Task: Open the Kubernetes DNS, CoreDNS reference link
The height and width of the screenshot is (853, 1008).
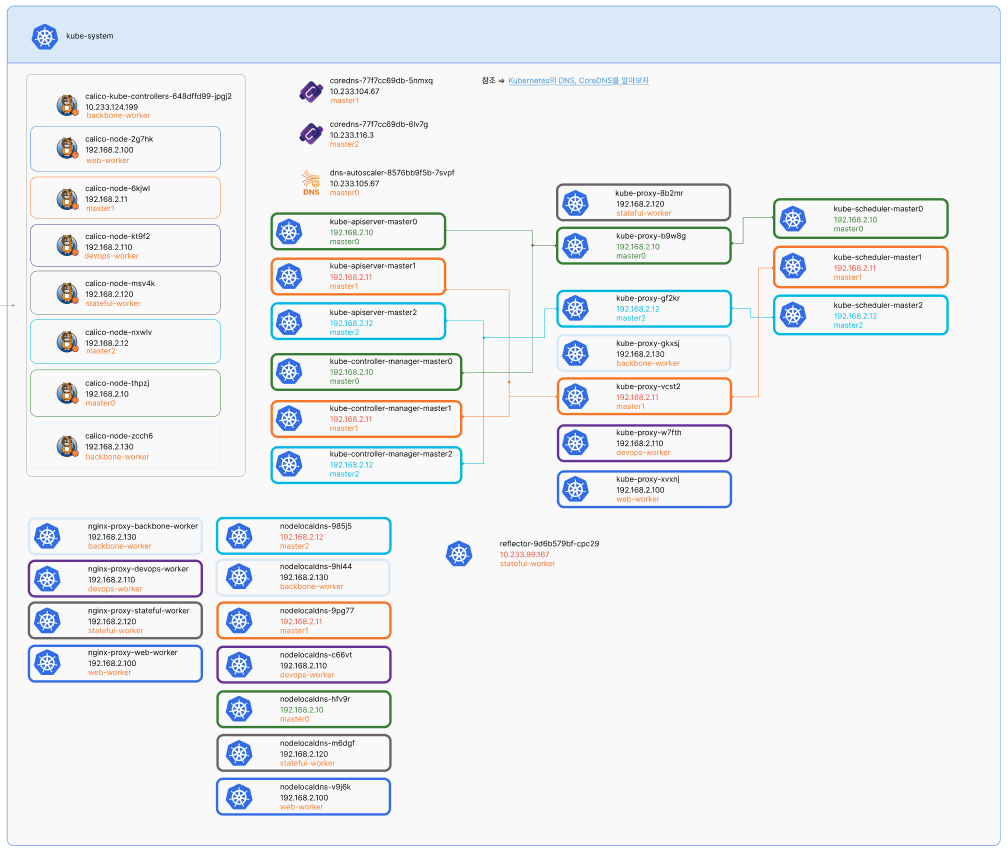Action: [x=578, y=81]
